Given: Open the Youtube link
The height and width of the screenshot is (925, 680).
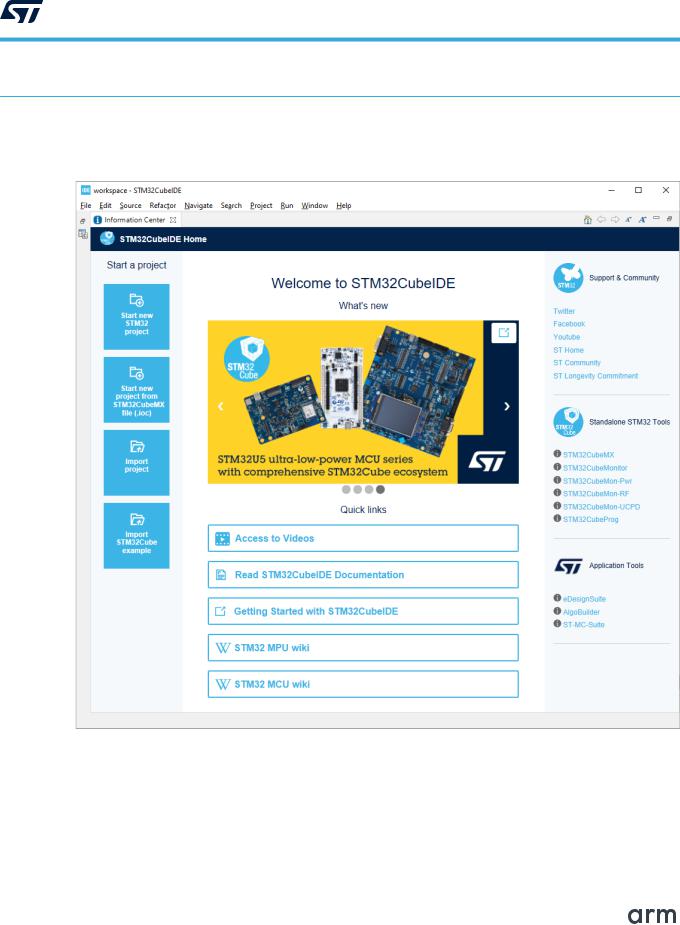Looking at the screenshot, I should (567, 337).
